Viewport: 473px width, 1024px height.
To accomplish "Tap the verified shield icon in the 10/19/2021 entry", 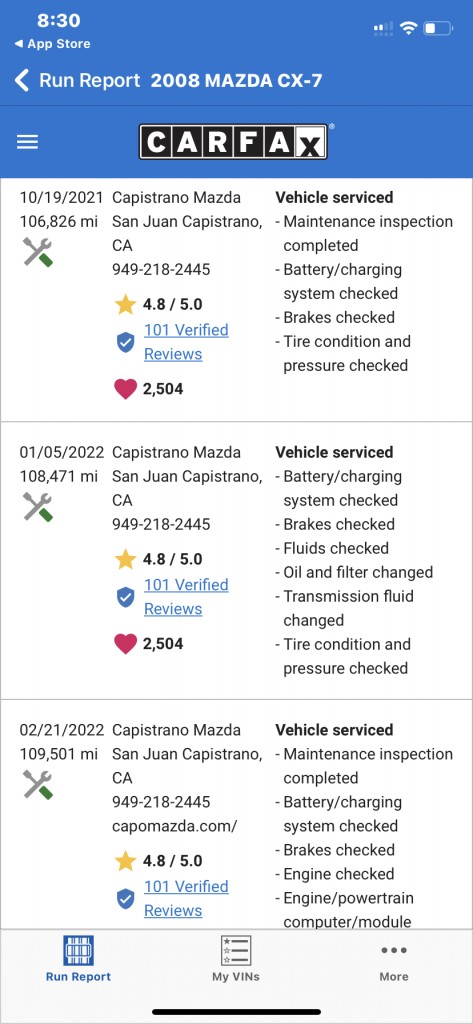I will tap(125, 342).
